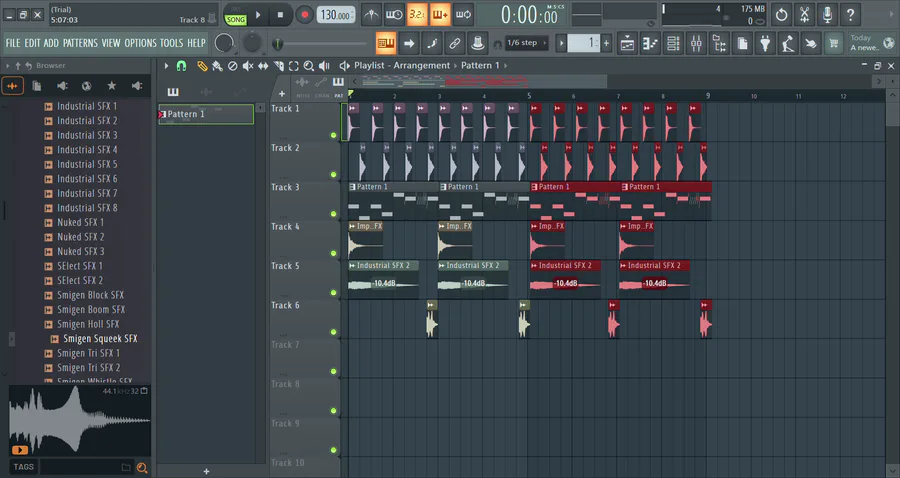The width and height of the screenshot is (900, 478).
Task: Open the Playlist options menu arrow
Action: point(166,66)
